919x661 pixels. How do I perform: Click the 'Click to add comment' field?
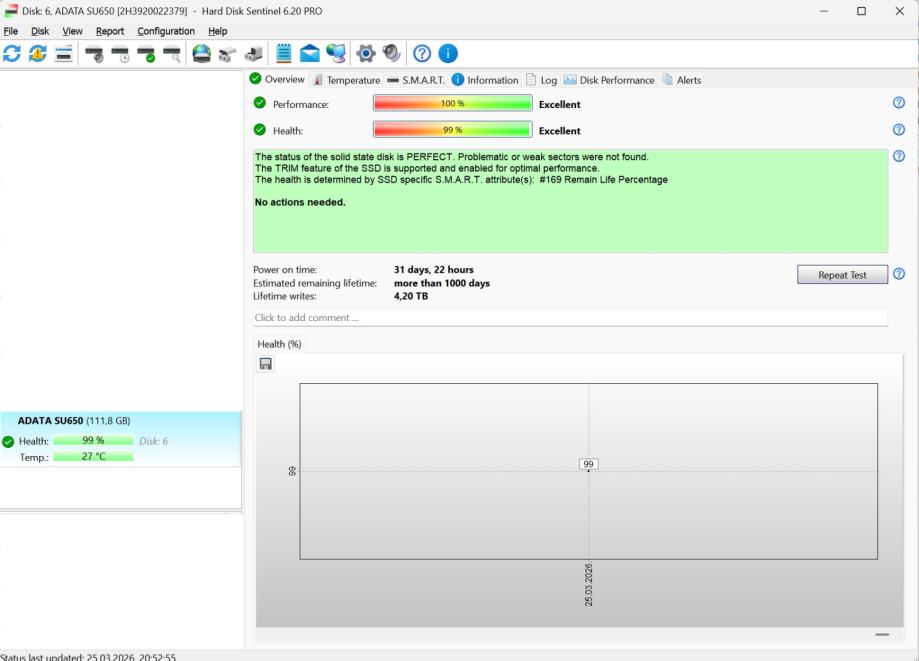570,318
